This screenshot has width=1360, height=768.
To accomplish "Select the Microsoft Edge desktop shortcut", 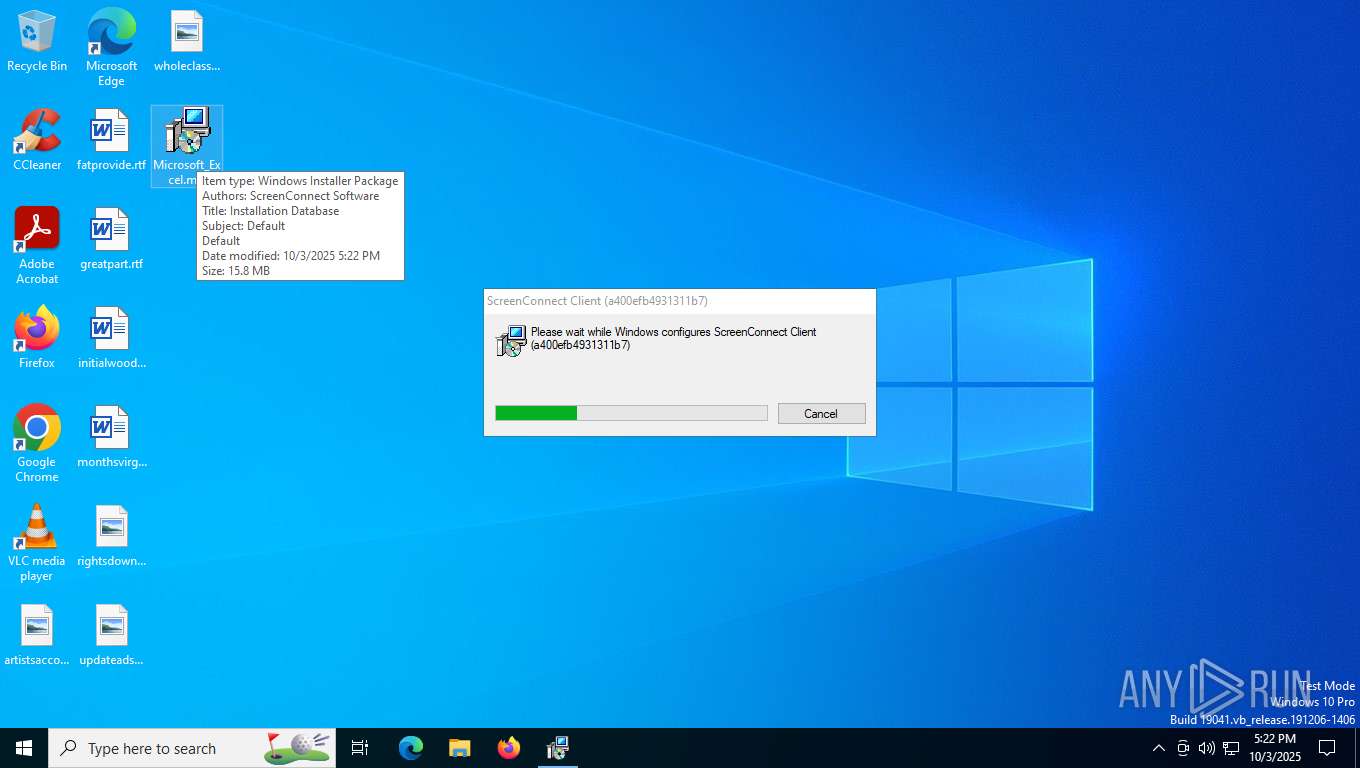I will point(111,47).
